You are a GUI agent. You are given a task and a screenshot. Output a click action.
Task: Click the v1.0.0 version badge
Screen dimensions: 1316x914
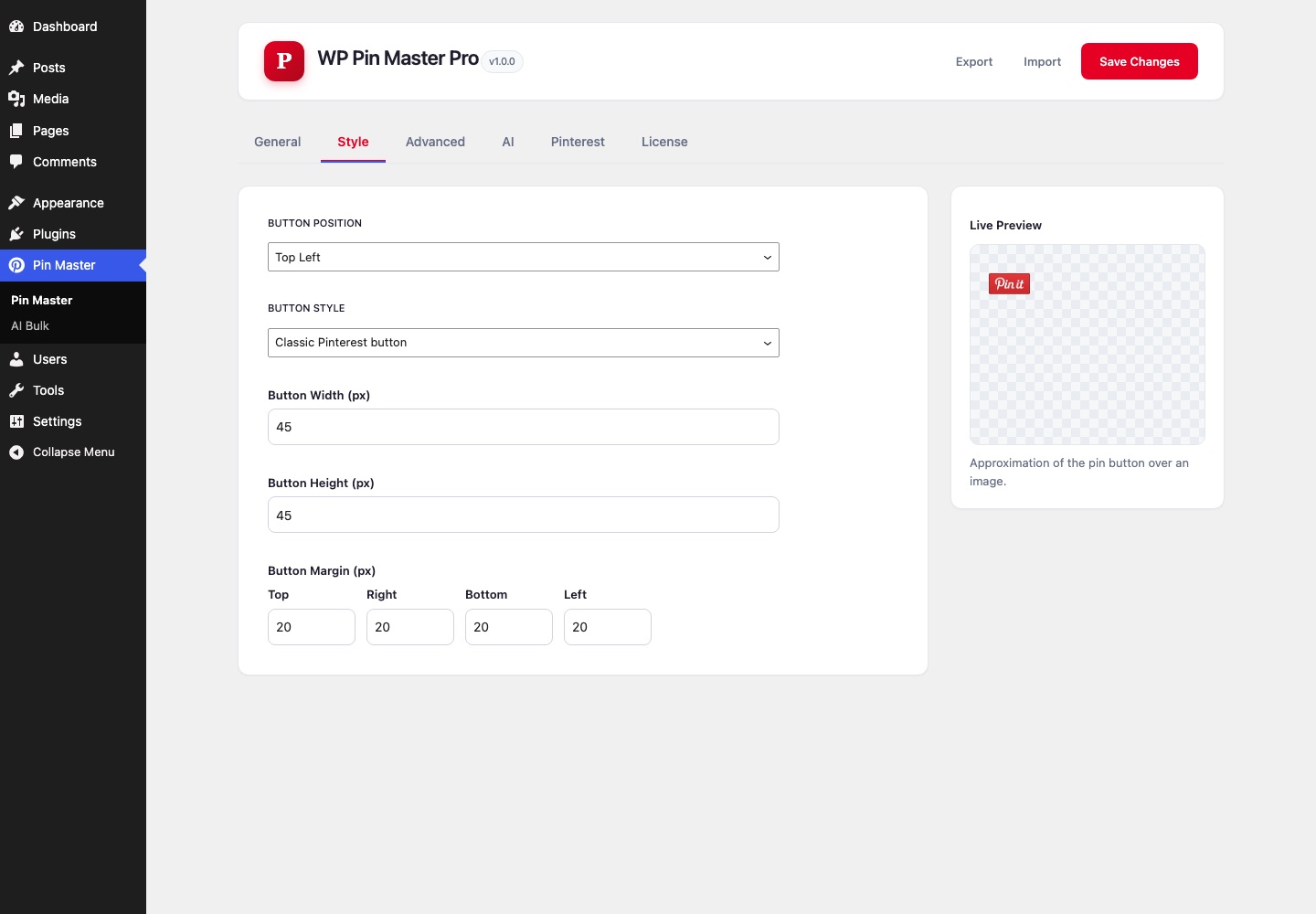tap(502, 61)
